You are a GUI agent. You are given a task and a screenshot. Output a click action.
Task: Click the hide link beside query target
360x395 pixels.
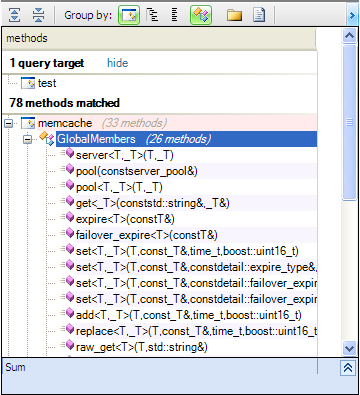click(x=117, y=63)
